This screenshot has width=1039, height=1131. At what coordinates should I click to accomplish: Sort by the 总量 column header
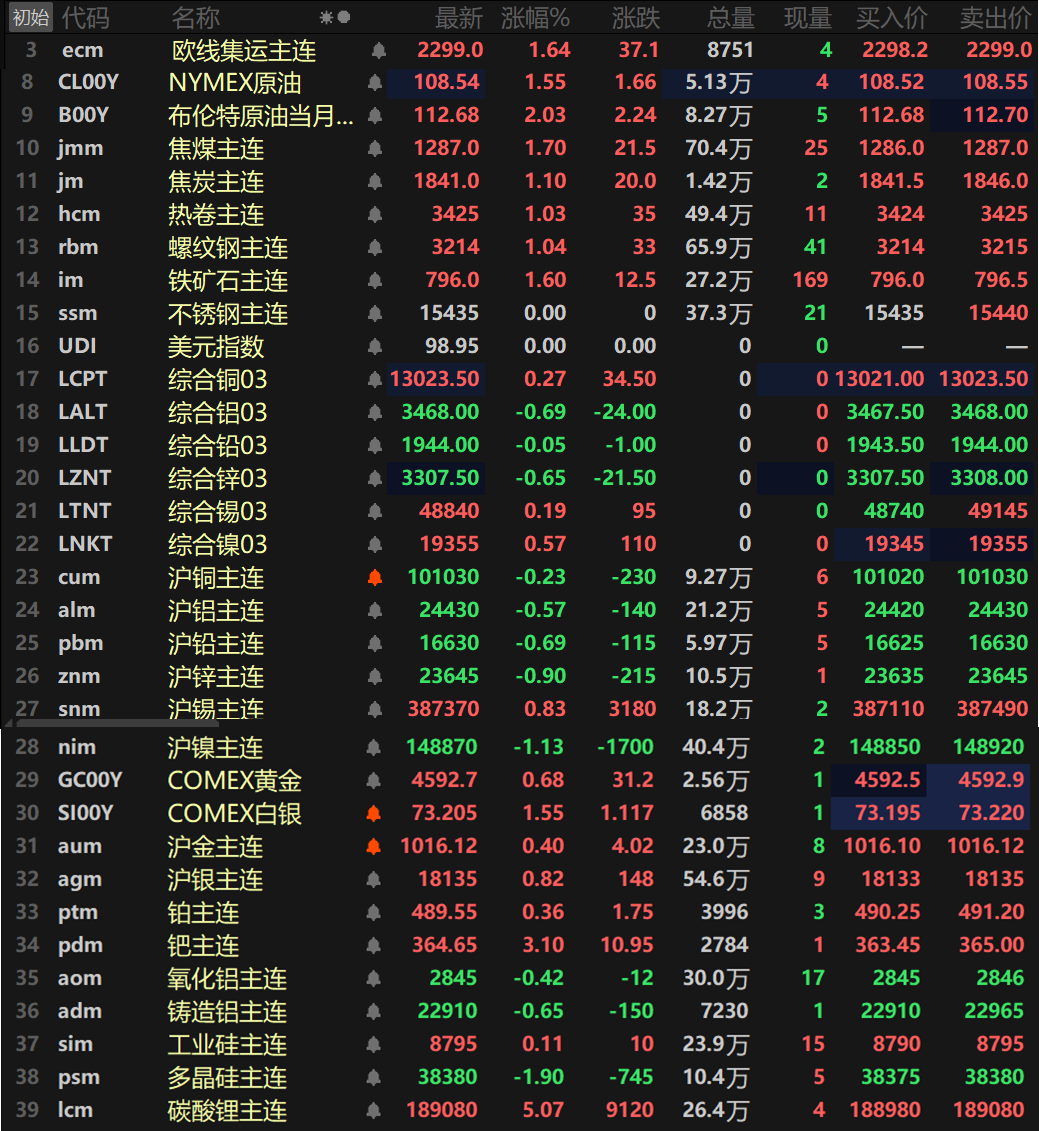click(x=730, y=17)
